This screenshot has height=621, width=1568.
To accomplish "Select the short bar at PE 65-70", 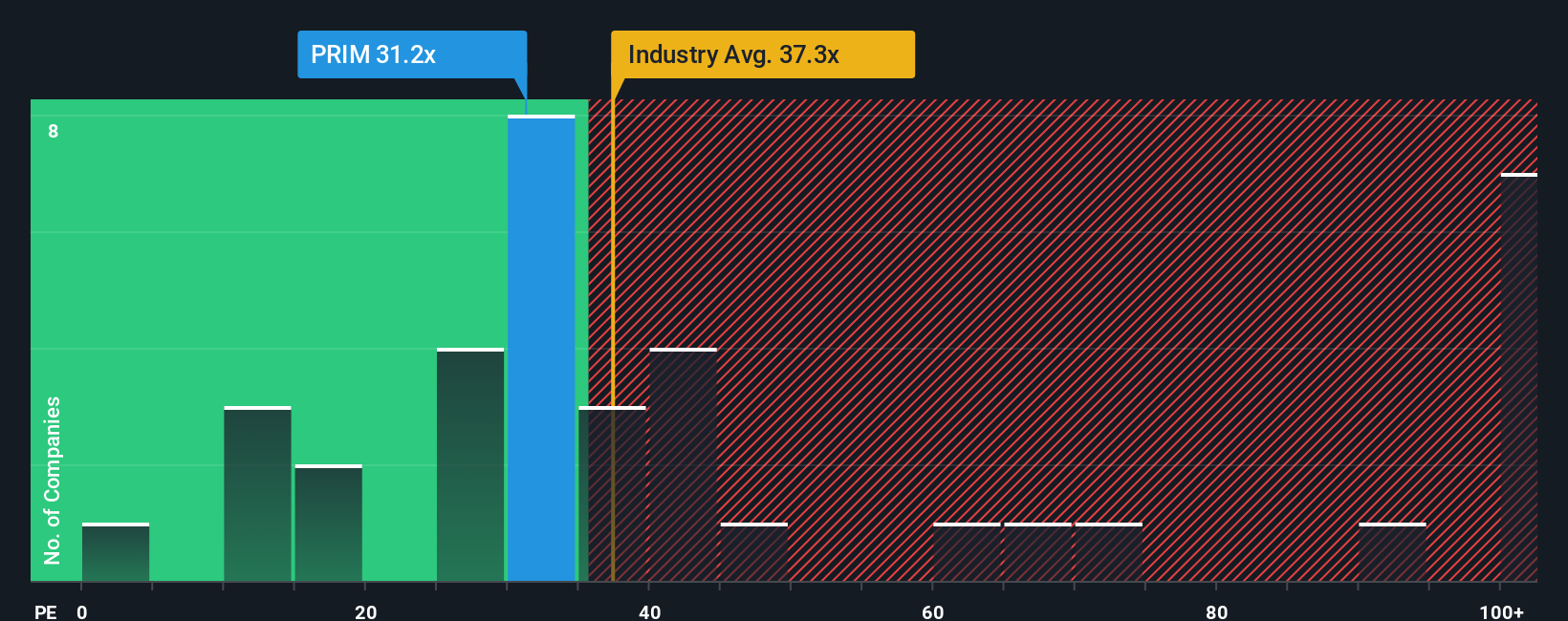I will coord(1037,552).
